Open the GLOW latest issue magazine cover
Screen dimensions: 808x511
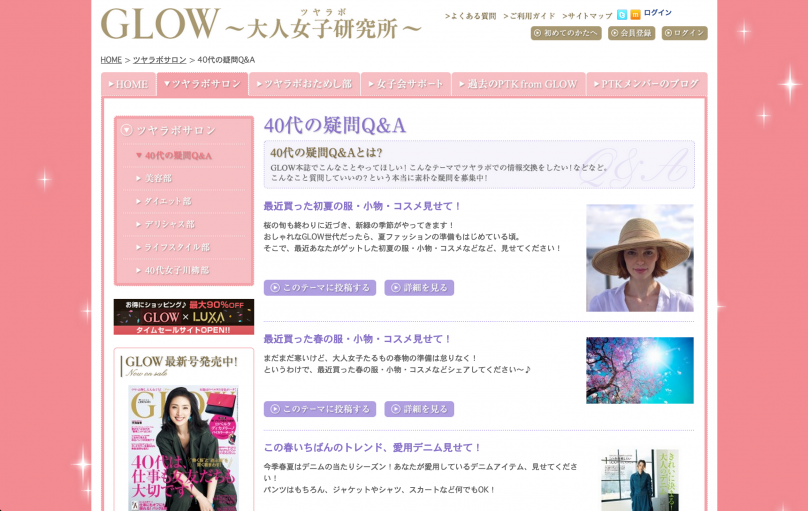point(183,448)
